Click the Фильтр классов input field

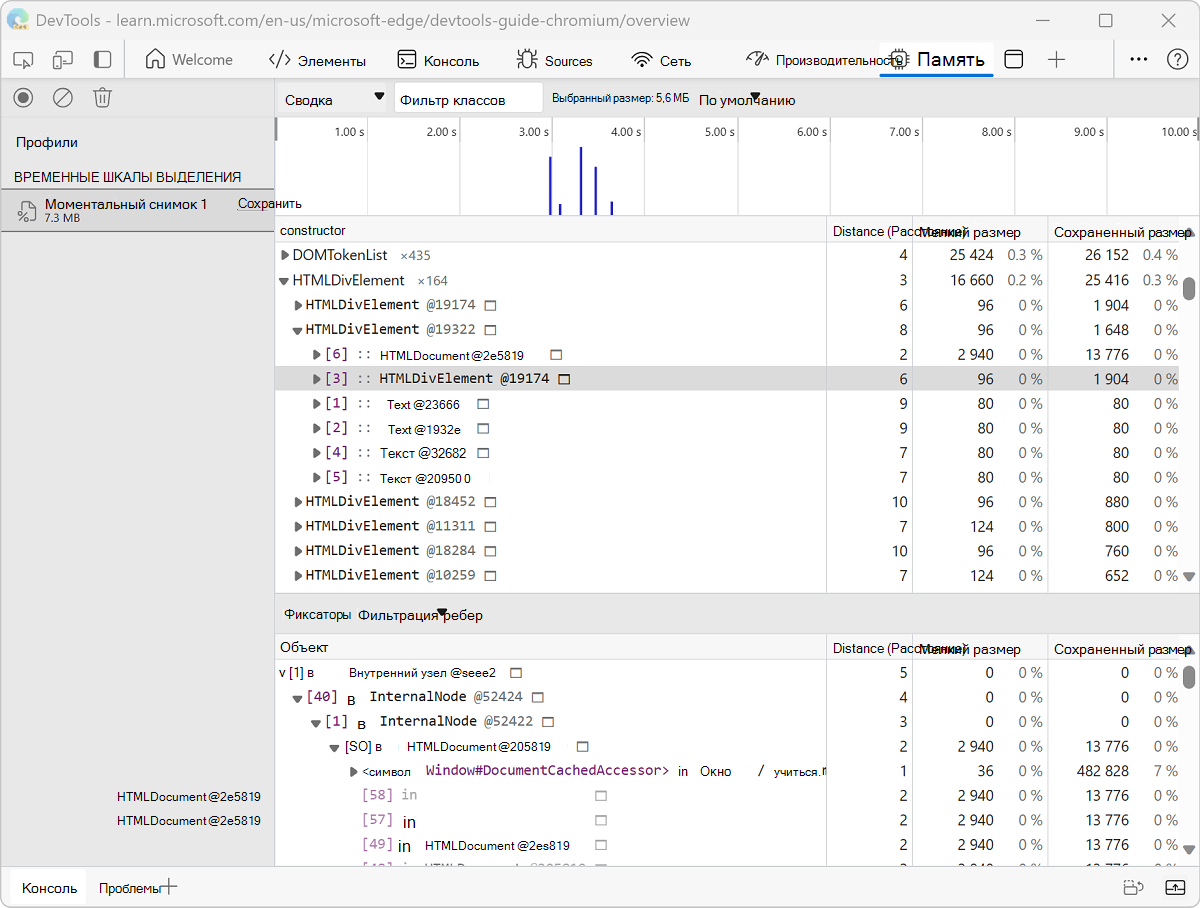(468, 99)
